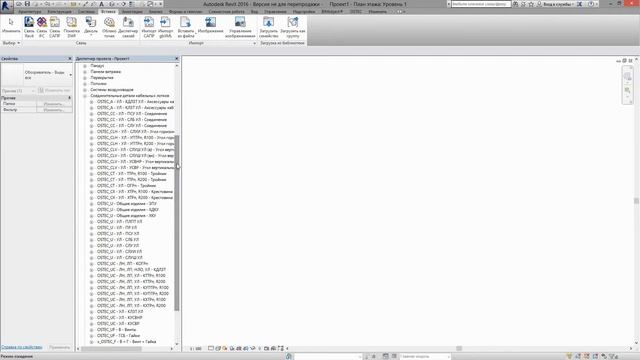Screen dimensions: 640x360
Task: Switch to the Совместная работа tab
Action: pyautogui.click(x=227, y=12)
